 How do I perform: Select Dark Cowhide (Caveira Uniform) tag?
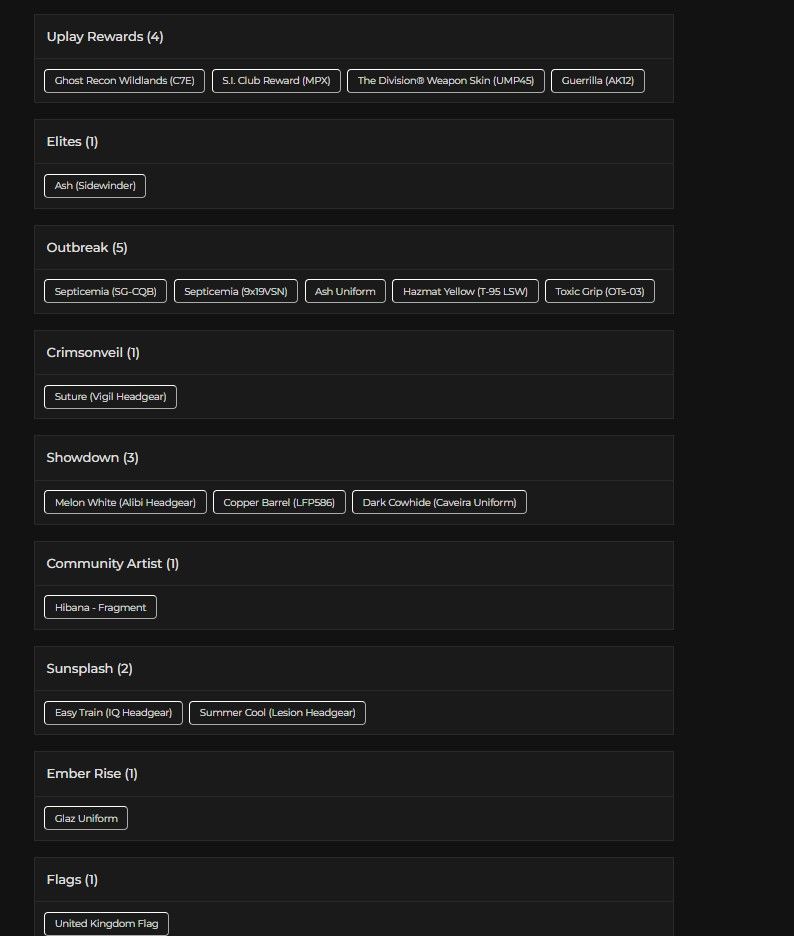[439, 503]
